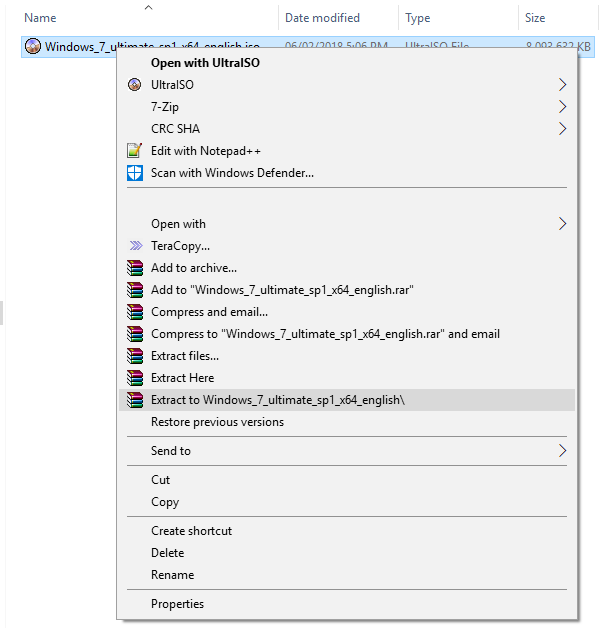Click the Notepad++ icon in context menu

135,151
